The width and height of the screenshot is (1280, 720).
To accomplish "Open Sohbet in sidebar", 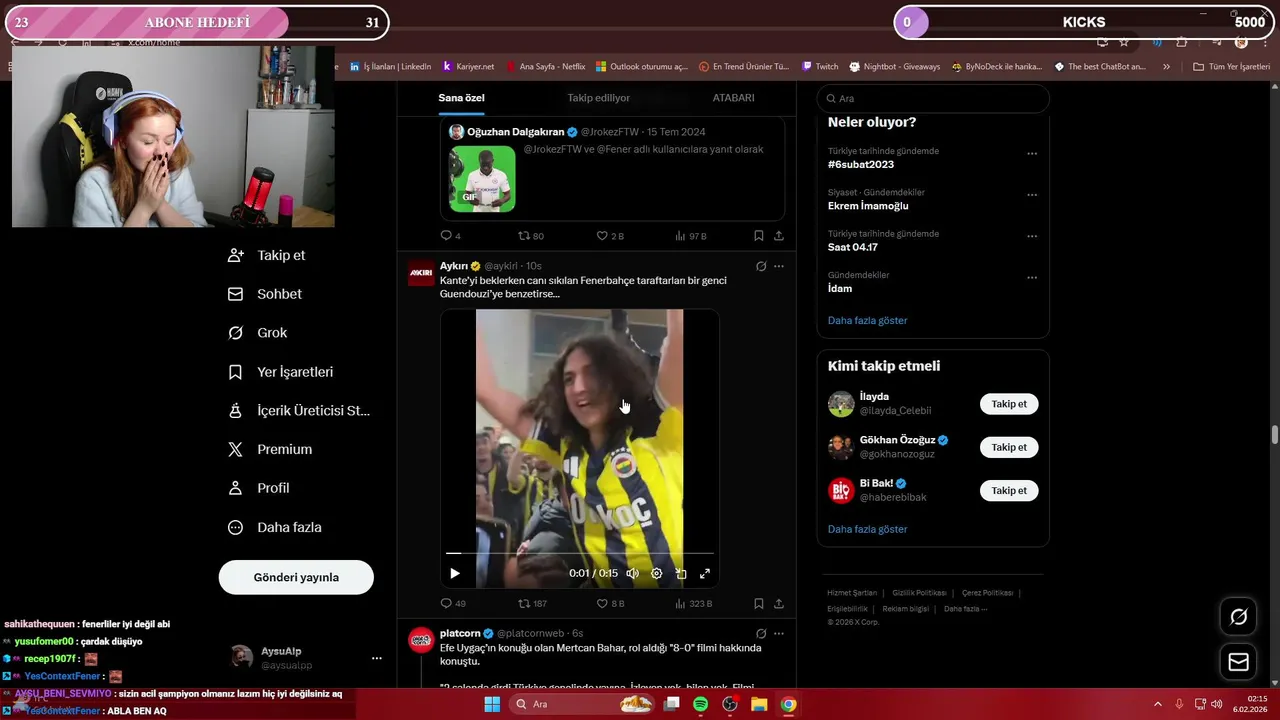I will pyautogui.click(x=265, y=294).
